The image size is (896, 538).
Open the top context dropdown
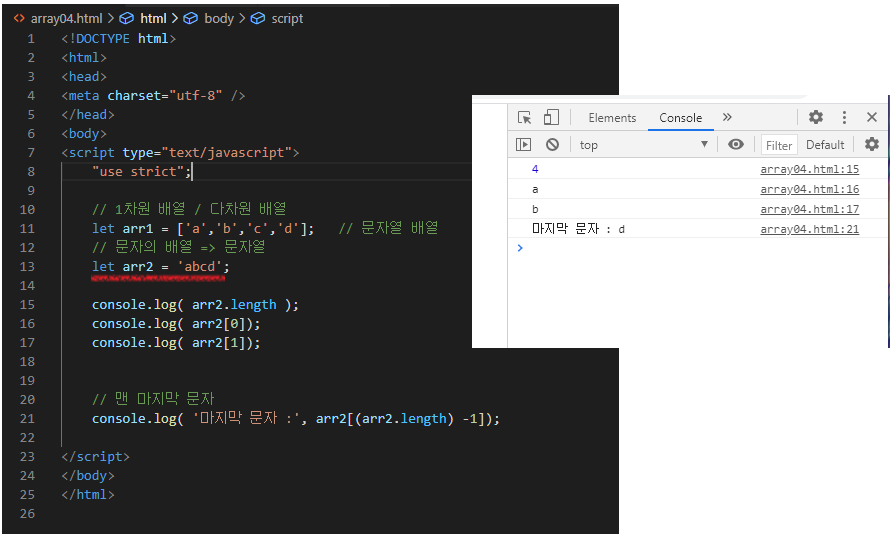click(x=643, y=145)
